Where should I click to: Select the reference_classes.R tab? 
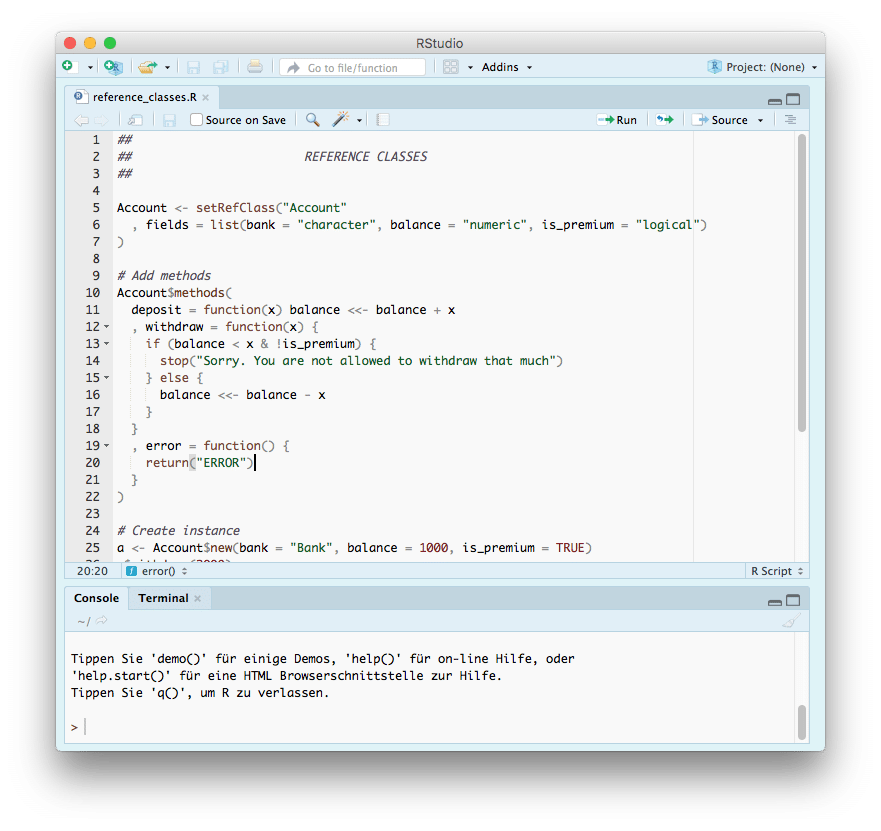[144, 97]
